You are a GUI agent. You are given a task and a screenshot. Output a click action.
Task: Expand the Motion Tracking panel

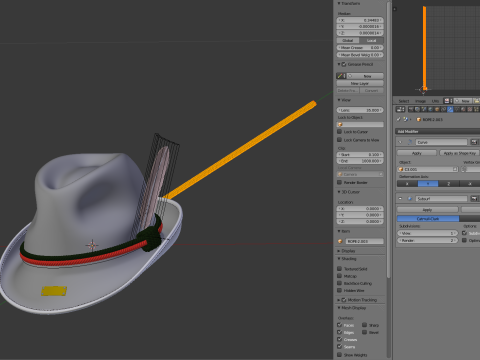(339, 300)
